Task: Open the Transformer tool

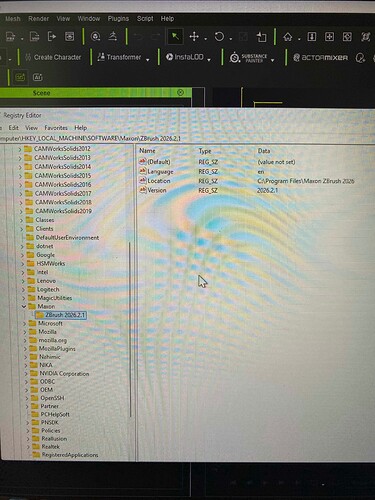Action: tap(119, 57)
